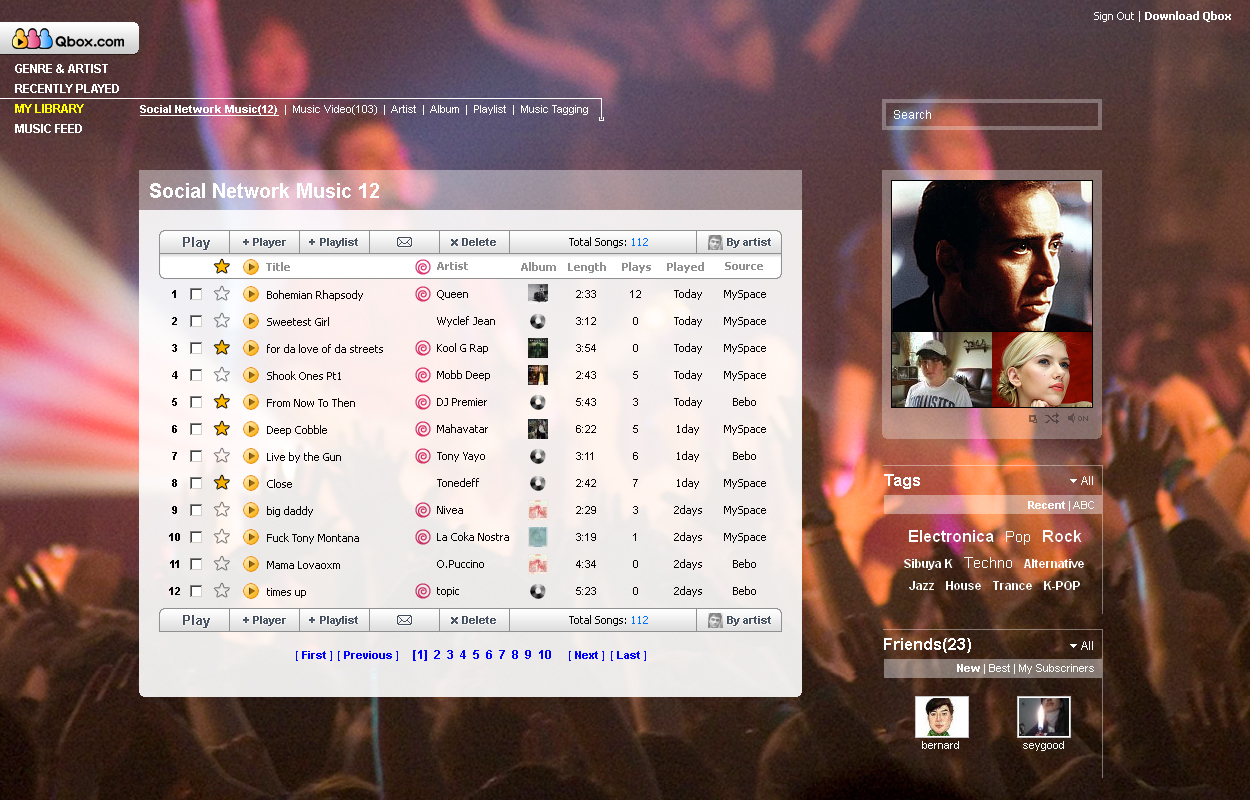Select the K-POP tag
The height and width of the screenshot is (800, 1250).
1061,586
